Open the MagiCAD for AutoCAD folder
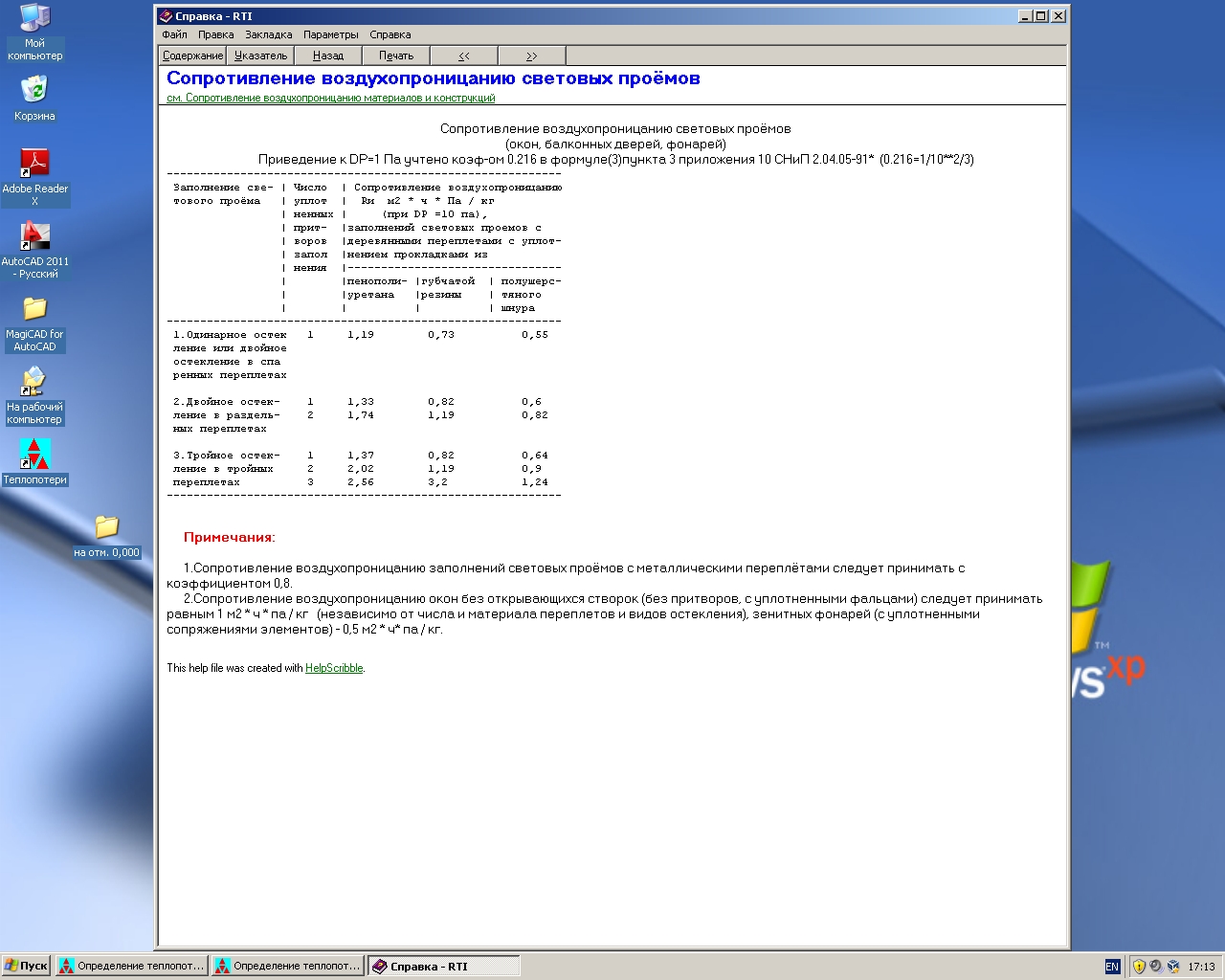The image size is (1225, 980). tap(34, 310)
